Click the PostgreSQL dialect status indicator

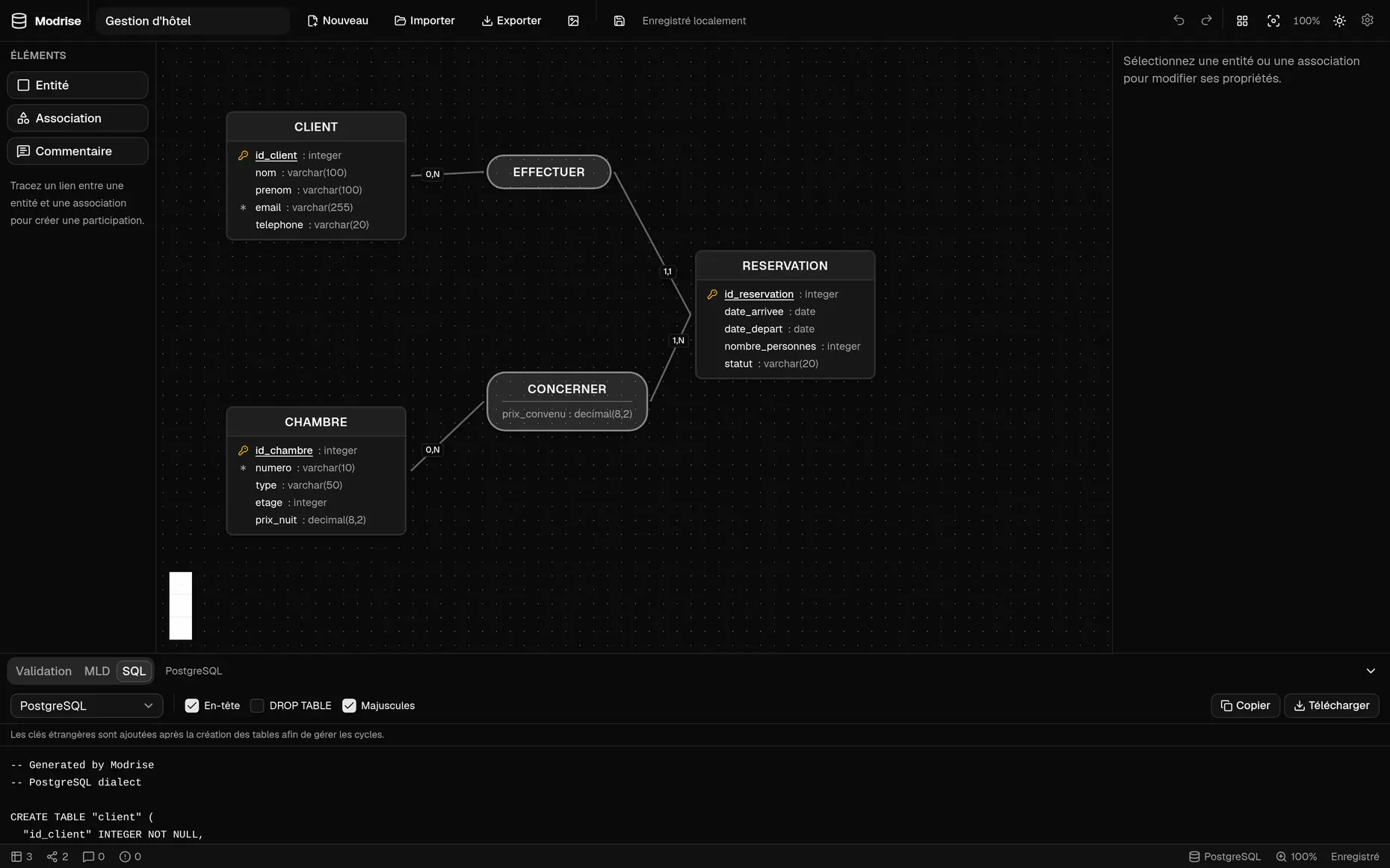tap(1224, 857)
